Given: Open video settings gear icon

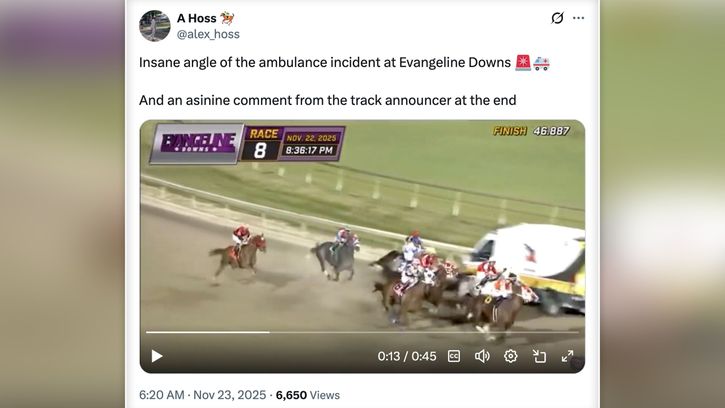Looking at the screenshot, I should point(510,356).
